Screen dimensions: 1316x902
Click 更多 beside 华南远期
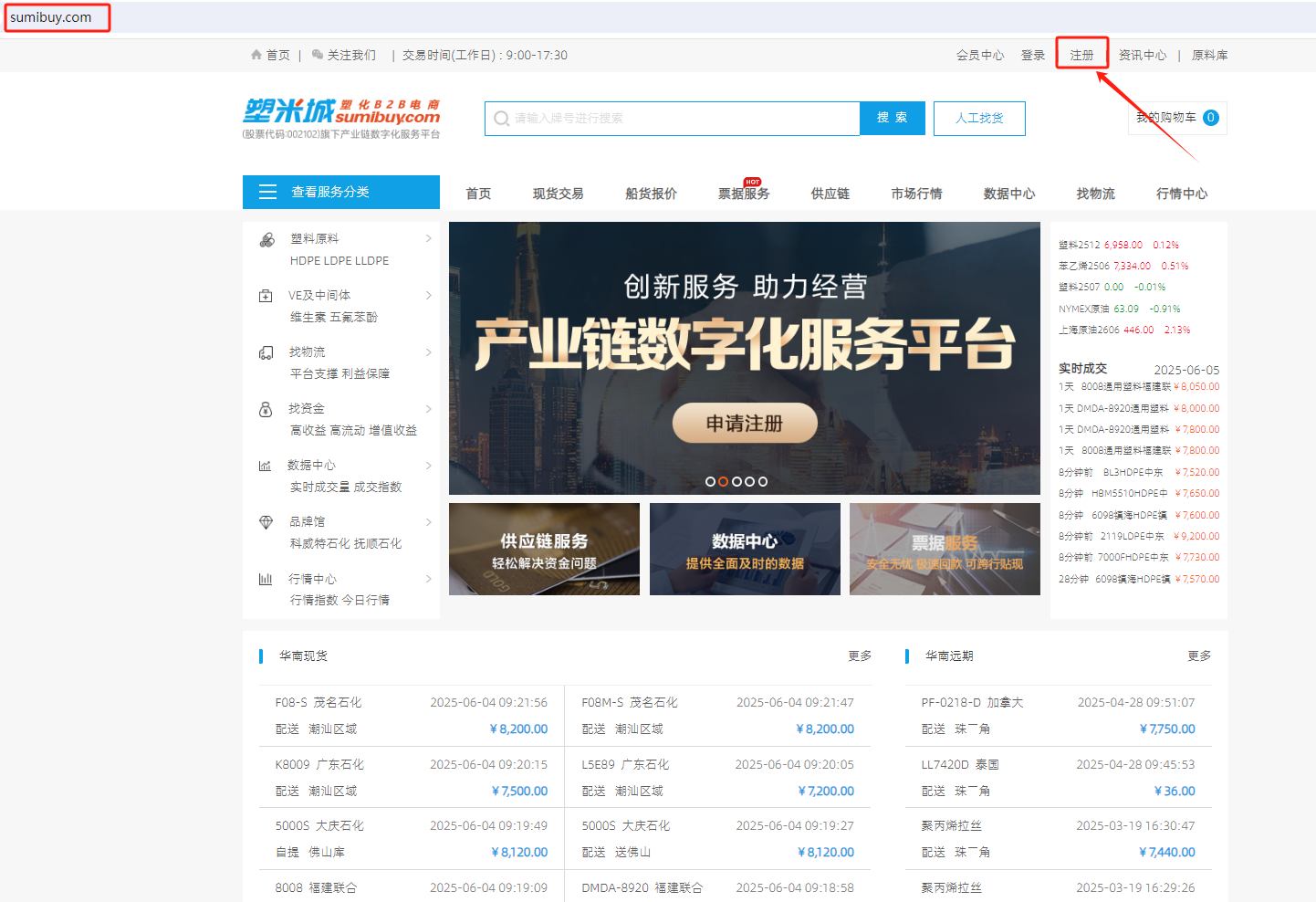coord(1199,656)
